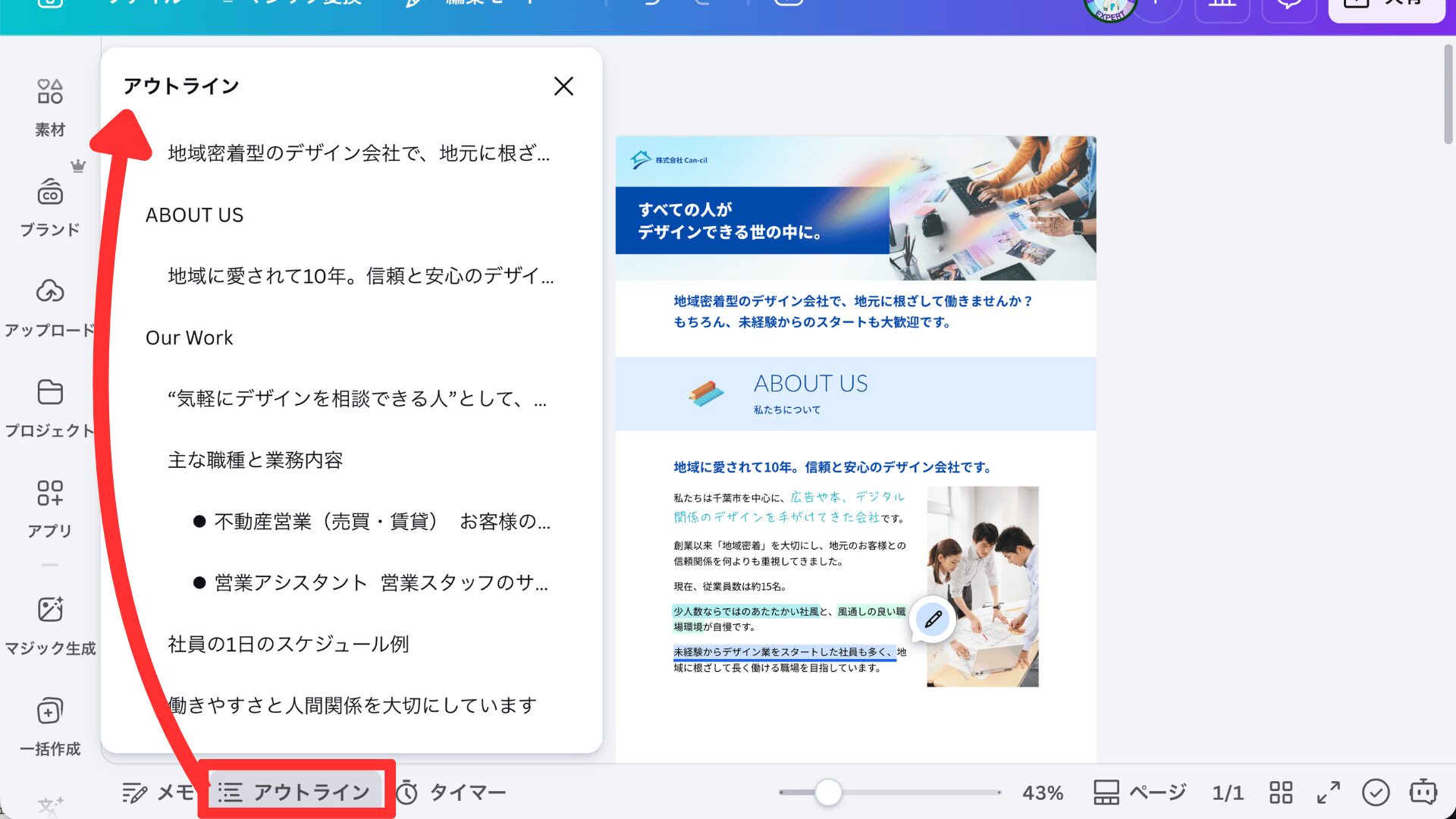Open 一括作成 (Bulk Create)
The height and width of the screenshot is (819, 1456).
point(49,720)
